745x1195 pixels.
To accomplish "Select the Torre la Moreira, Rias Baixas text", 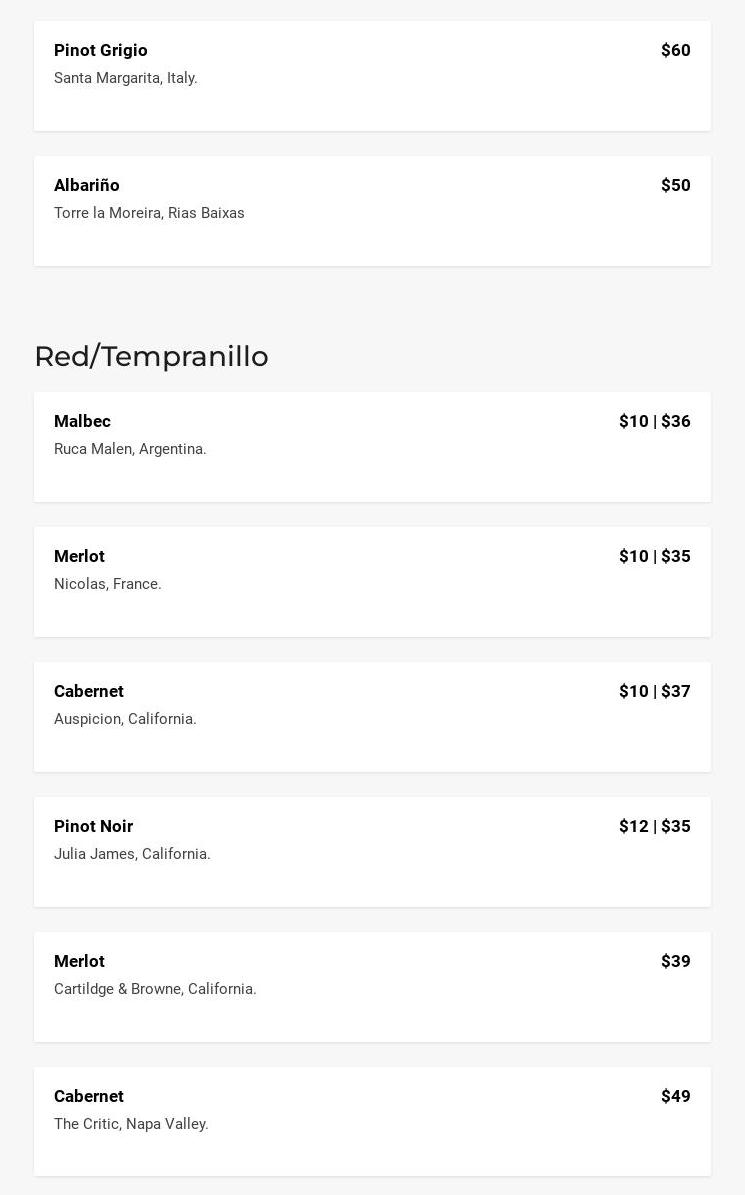I will click(149, 213).
